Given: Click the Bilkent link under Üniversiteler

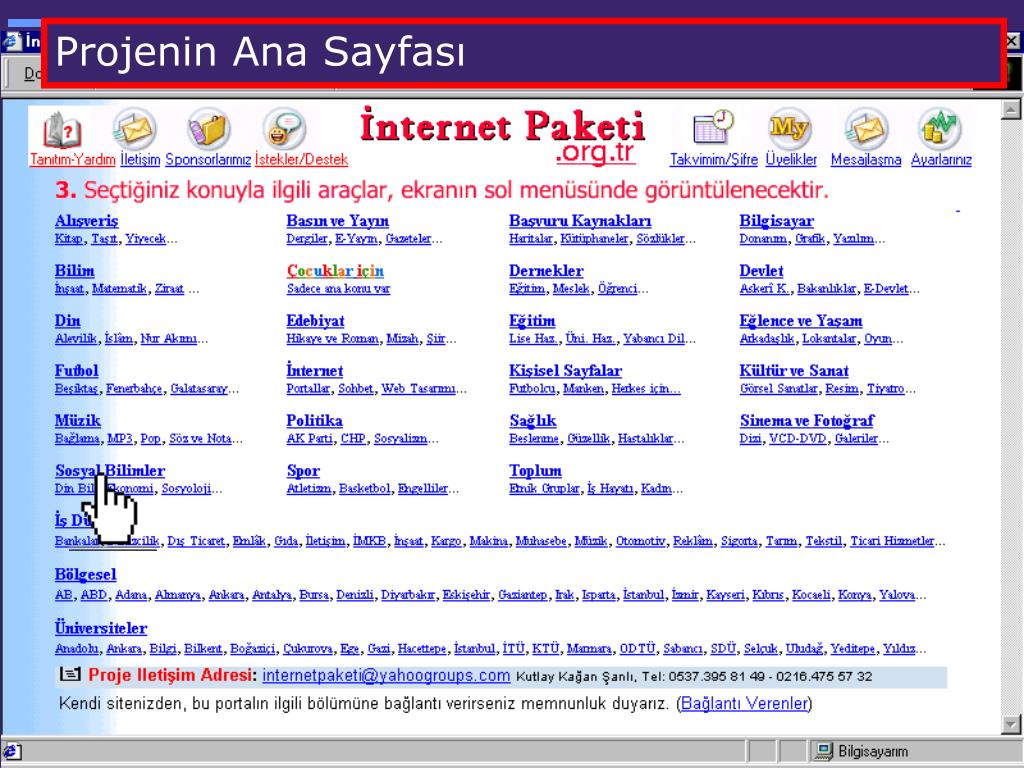Looking at the screenshot, I should [203, 648].
